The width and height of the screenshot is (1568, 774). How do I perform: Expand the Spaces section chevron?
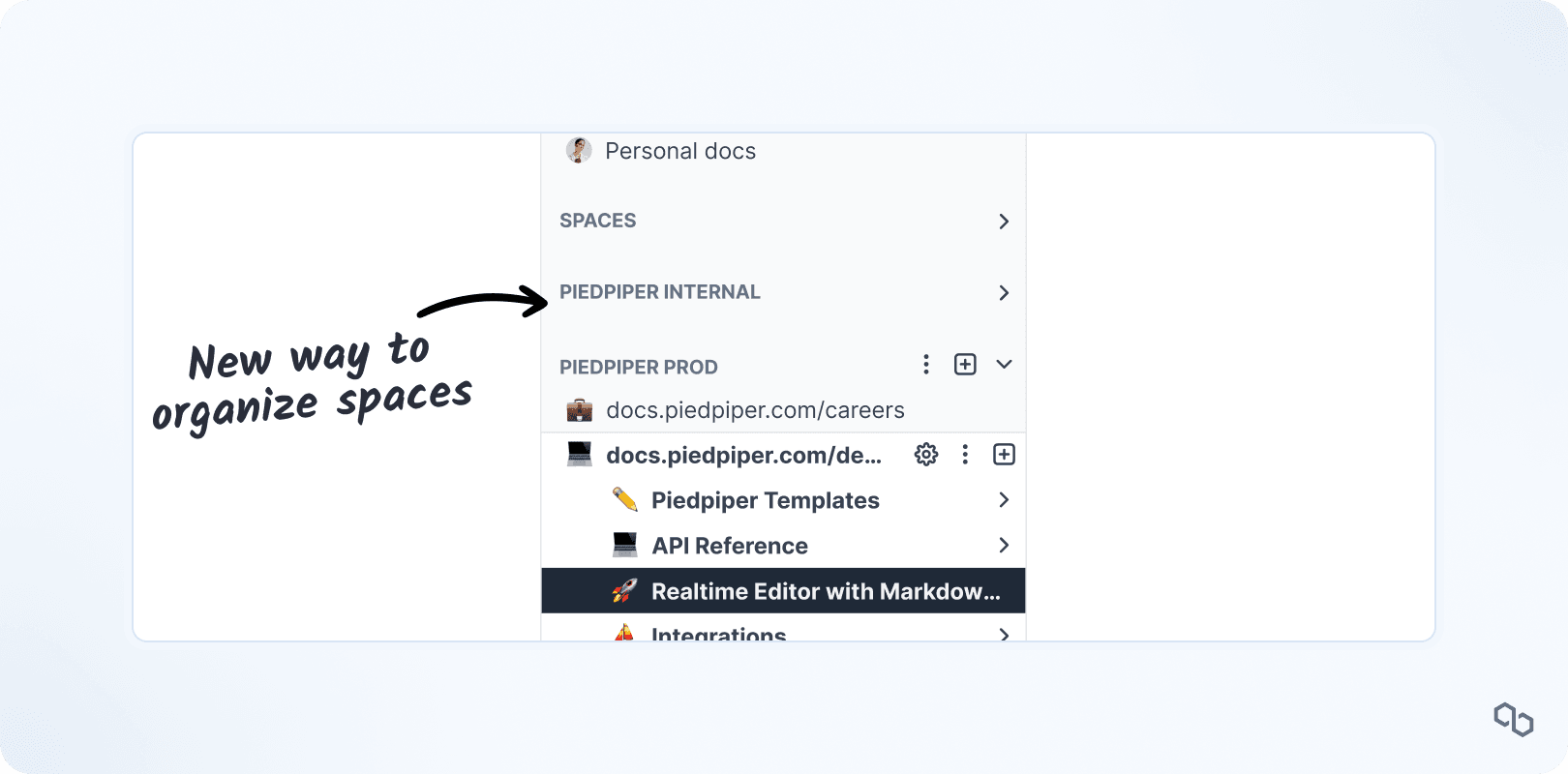(1004, 222)
